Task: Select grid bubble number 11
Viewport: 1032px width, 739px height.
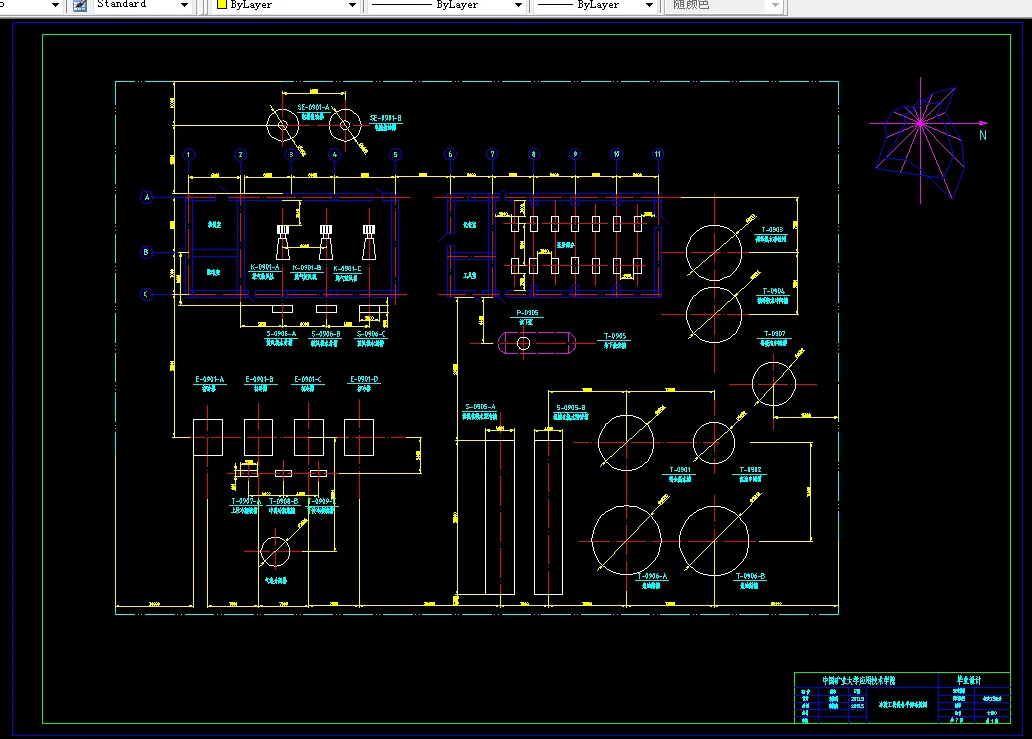Action: 658,154
